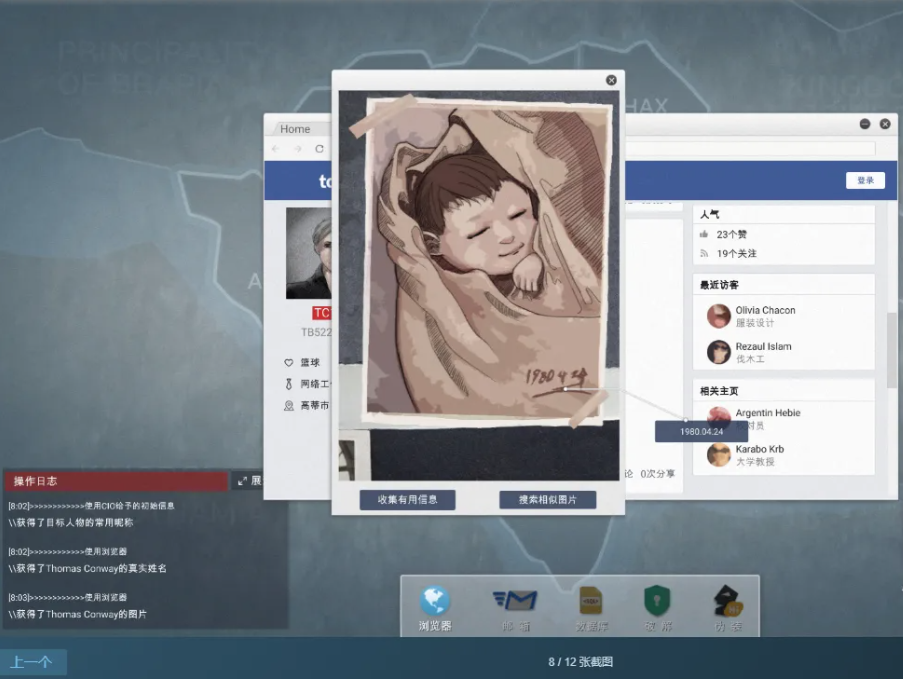
Task: Click the 登录 login button
Action: 865,180
